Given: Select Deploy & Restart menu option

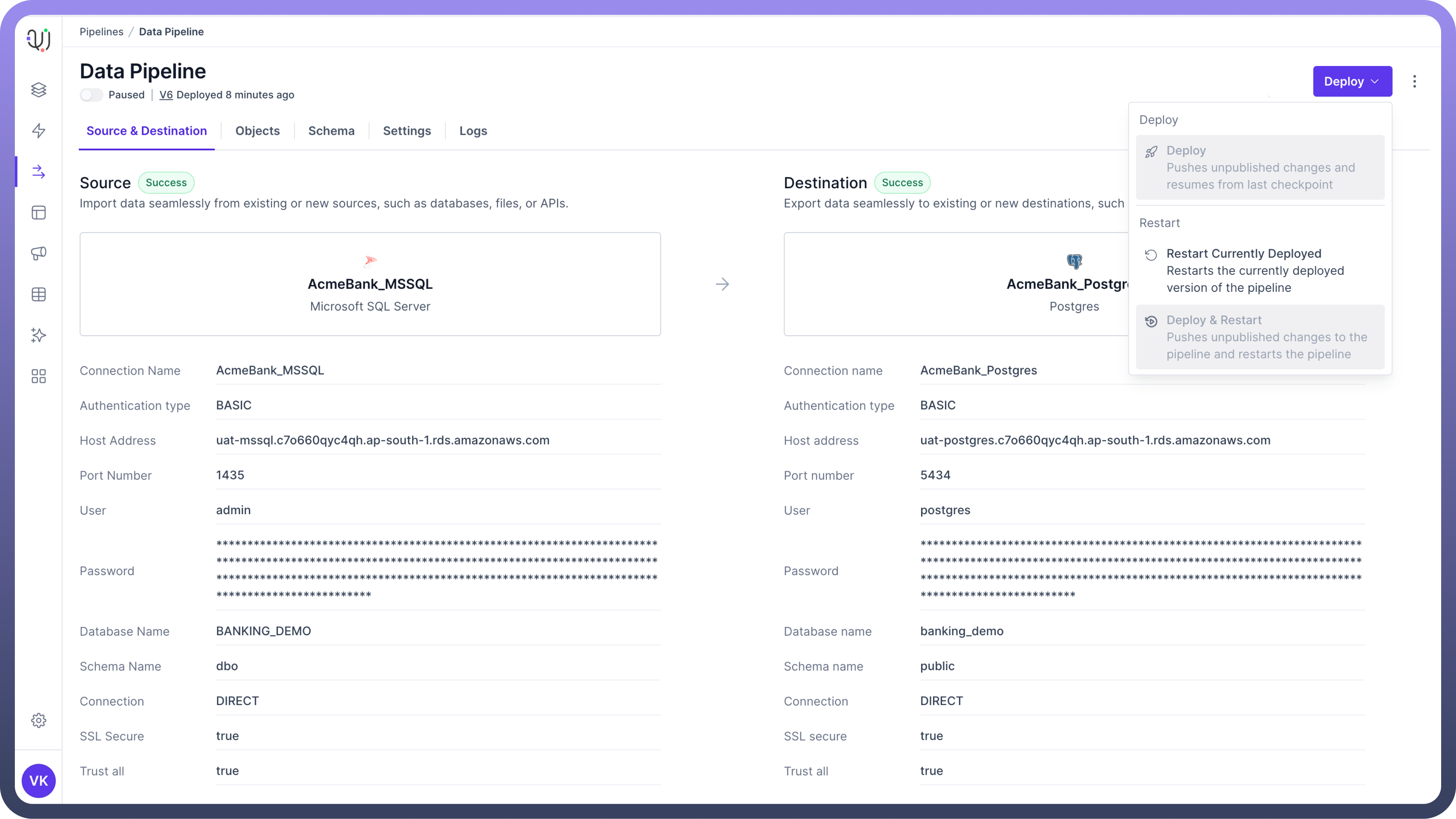Looking at the screenshot, I should tap(1259, 337).
